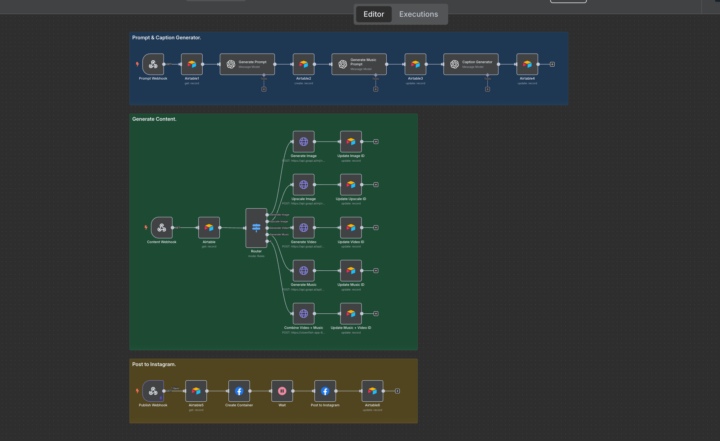This screenshot has height=441, width=720.
Task: Select the Wait node
Action: [x=282, y=391]
